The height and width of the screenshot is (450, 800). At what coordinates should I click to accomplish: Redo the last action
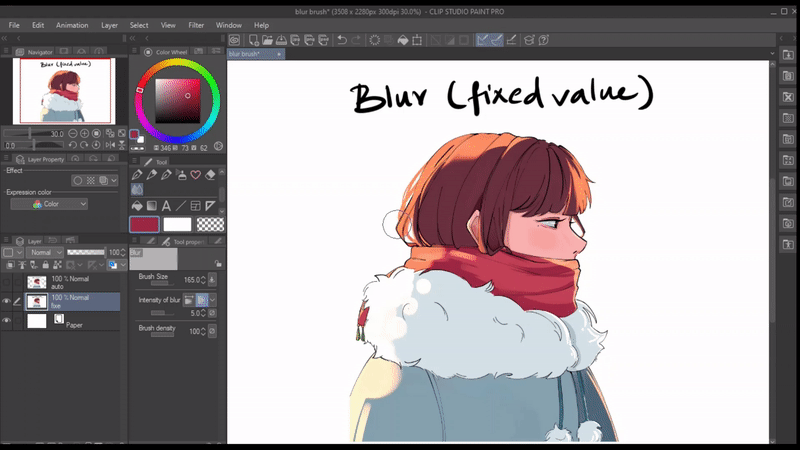pyautogui.click(x=356, y=40)
